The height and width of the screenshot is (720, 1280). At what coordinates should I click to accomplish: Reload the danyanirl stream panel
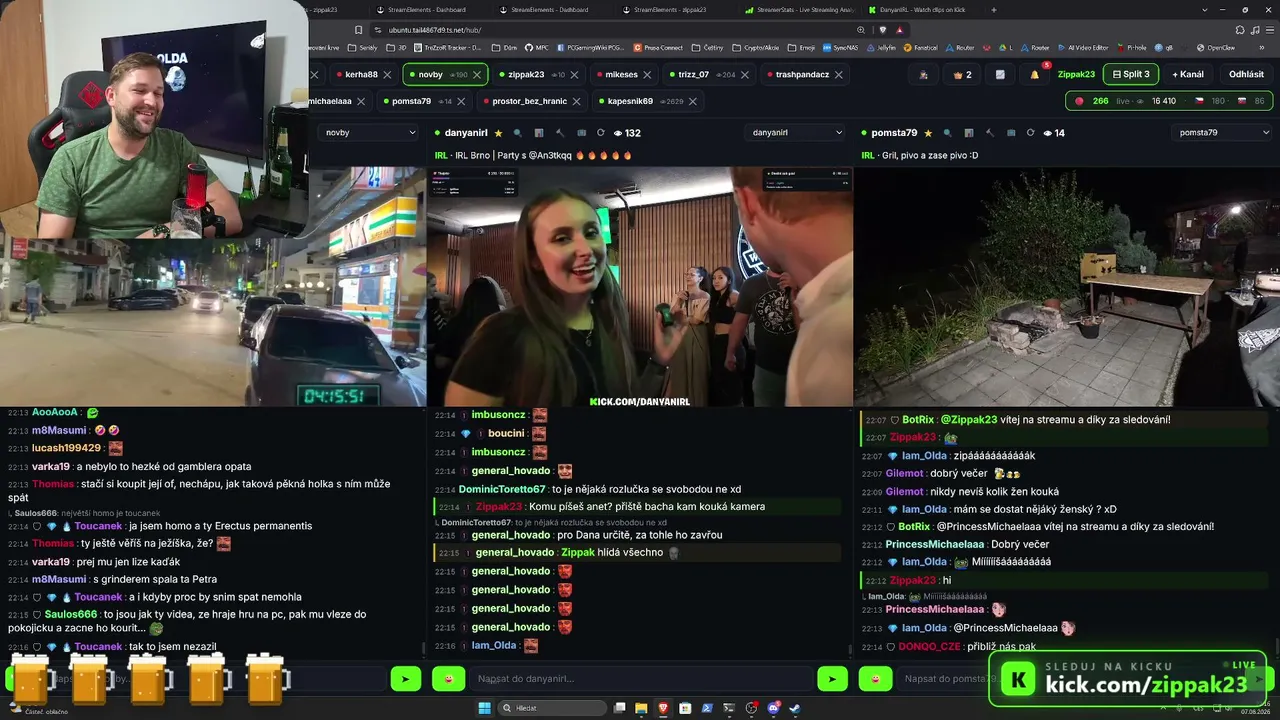600,133
